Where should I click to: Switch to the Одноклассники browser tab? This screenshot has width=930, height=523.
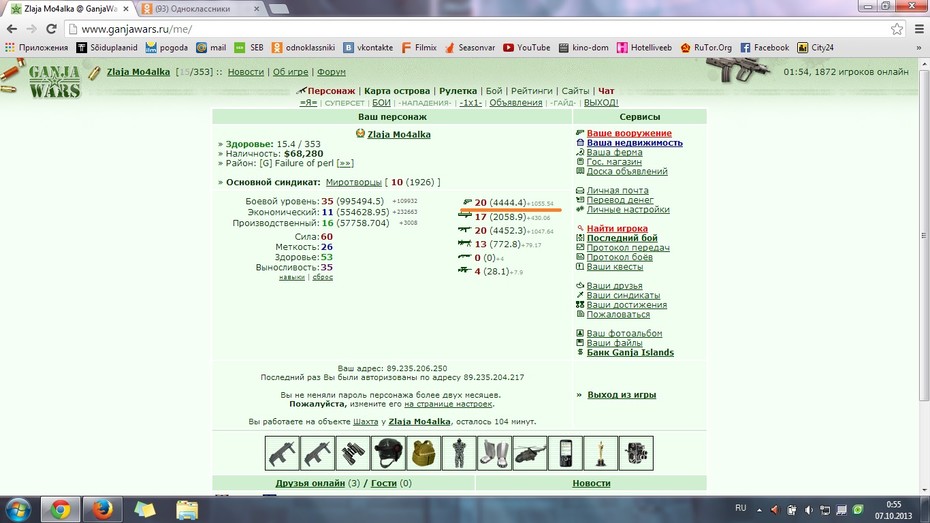click(x=202, y=9)
